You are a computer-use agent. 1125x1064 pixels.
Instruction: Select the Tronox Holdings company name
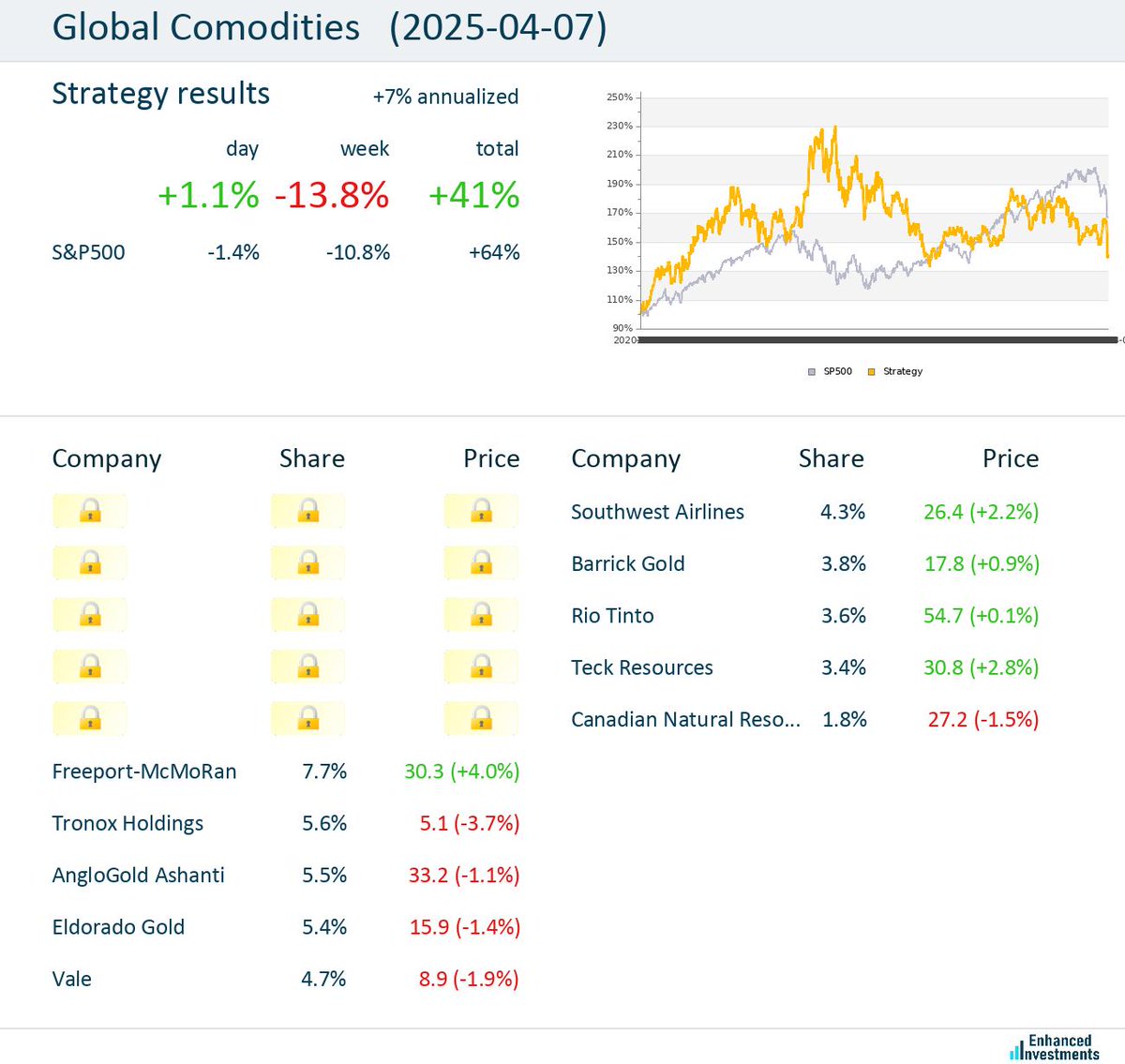click(127, 823)
